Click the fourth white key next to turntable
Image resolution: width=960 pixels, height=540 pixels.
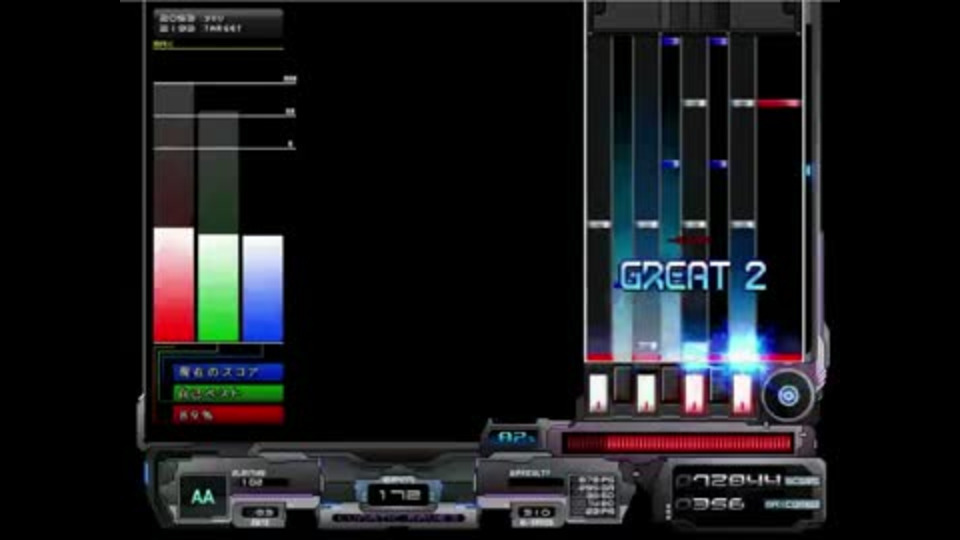pos(741,392)
